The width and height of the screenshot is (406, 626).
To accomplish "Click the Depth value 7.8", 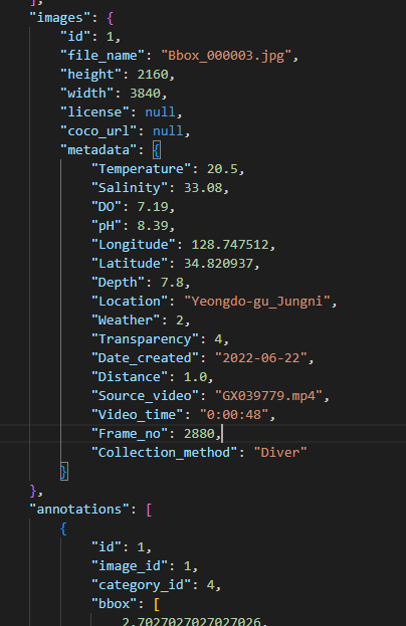I will [172, 282].
